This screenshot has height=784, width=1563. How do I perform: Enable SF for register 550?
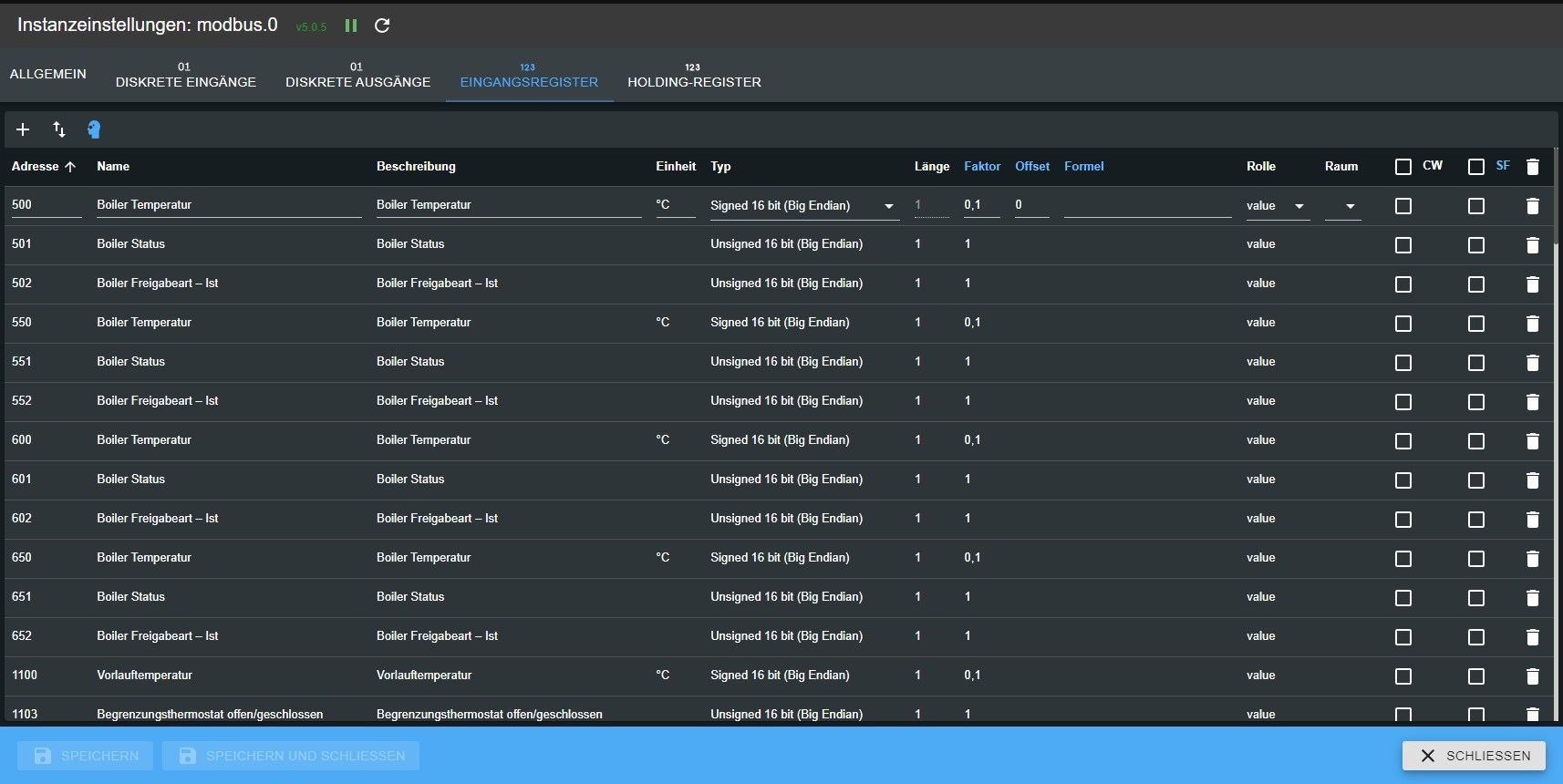click(x=1476, y=324)
